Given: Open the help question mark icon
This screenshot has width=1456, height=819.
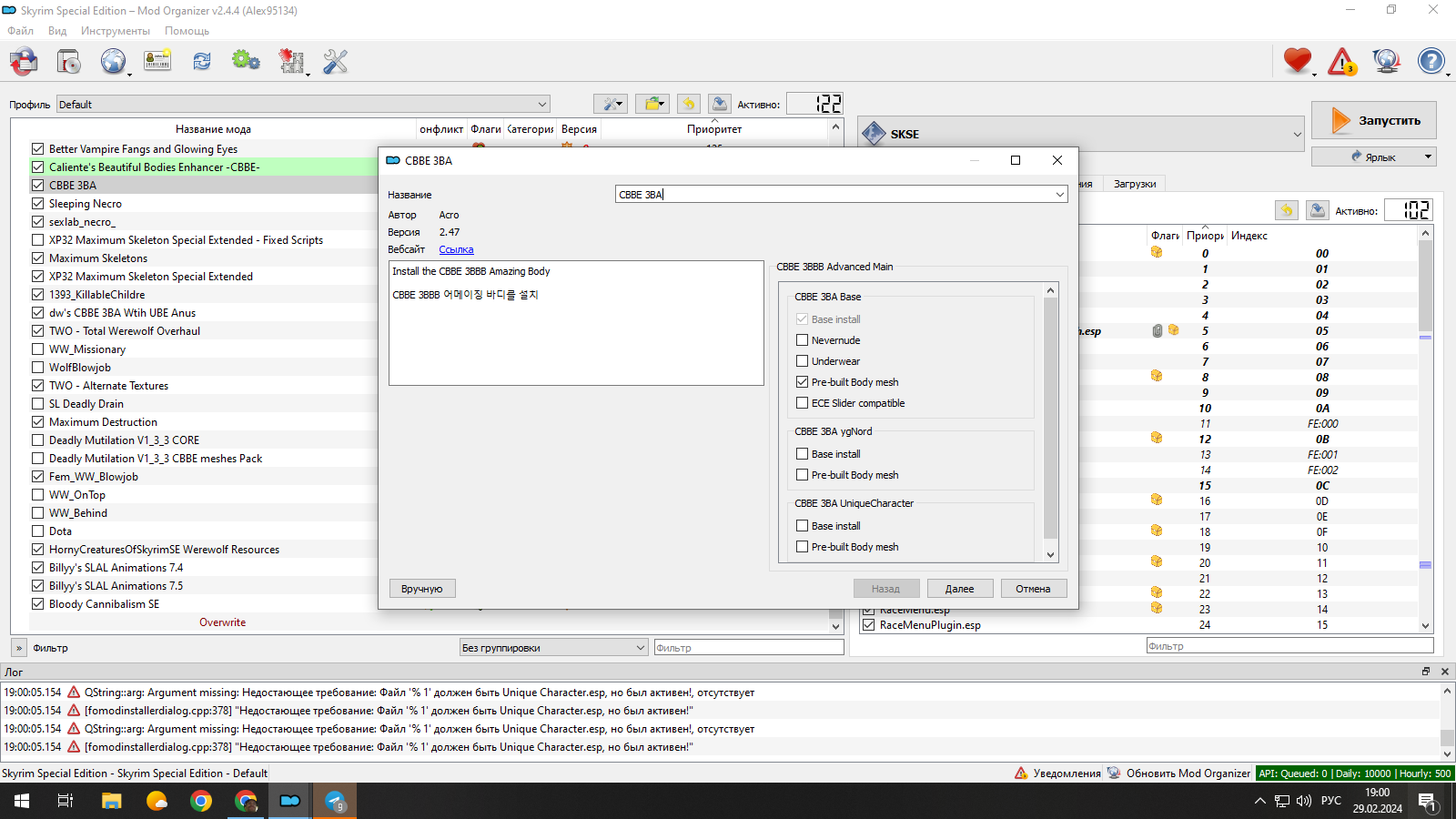Looking at the screenshot, I should [x=1431, y=61].
